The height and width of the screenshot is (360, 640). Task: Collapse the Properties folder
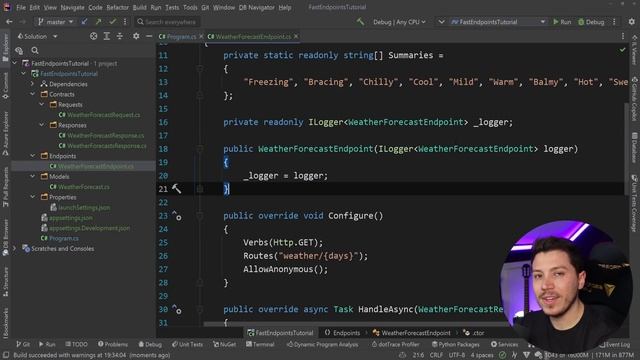click(x=33, y=197)
